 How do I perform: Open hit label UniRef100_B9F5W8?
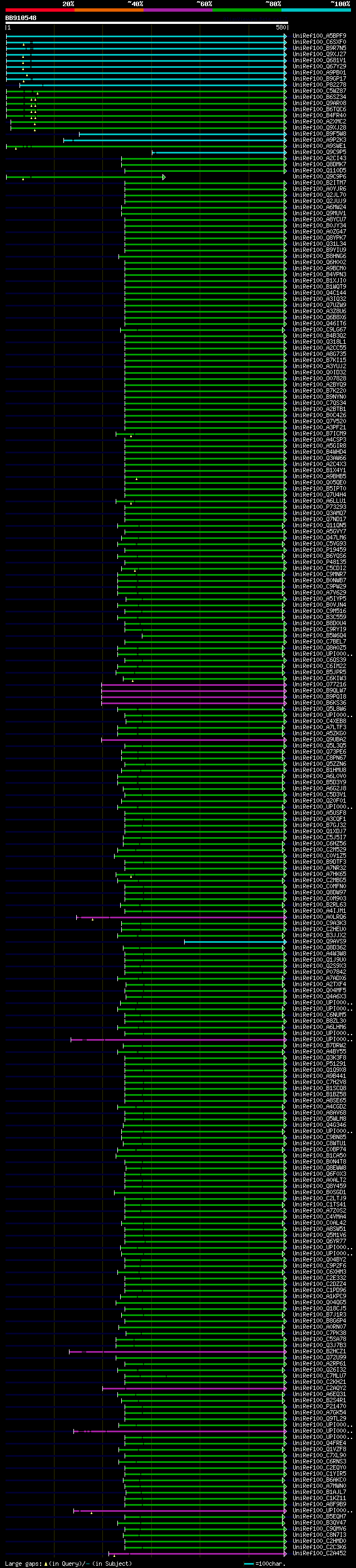[x=319, y=134]
